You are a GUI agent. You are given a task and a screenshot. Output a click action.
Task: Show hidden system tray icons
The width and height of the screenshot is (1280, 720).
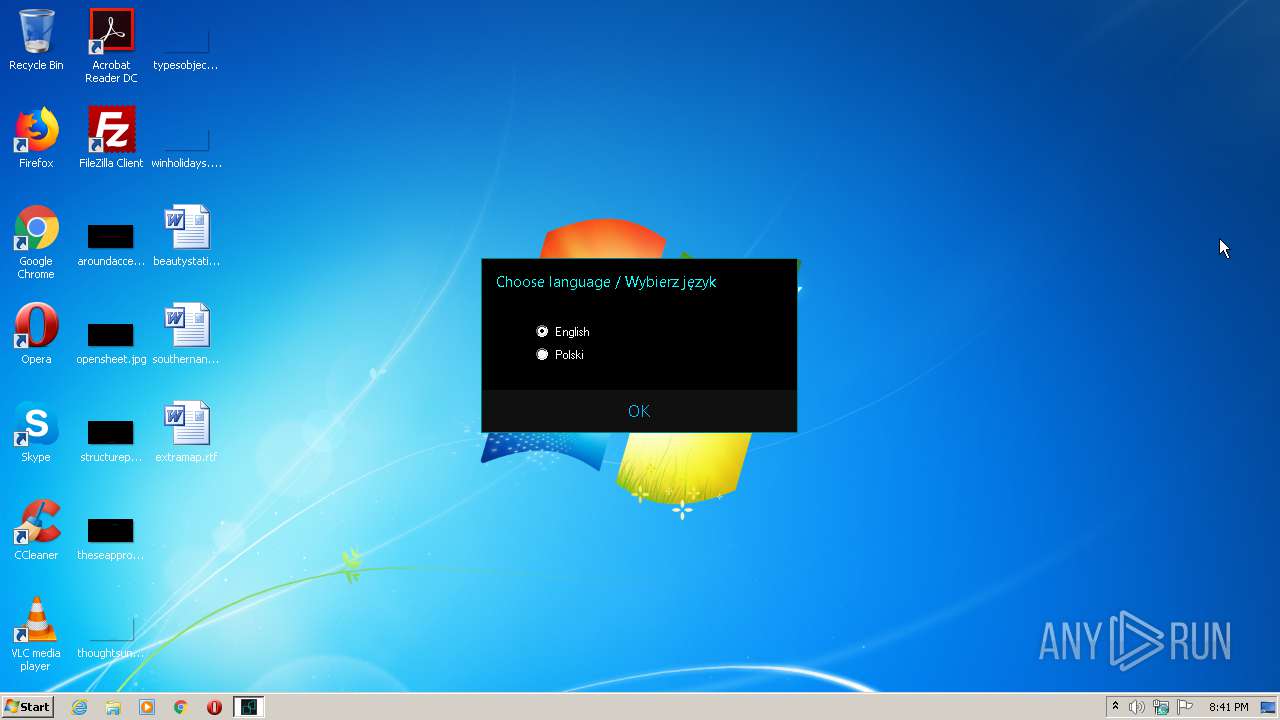coord(1115,707)
